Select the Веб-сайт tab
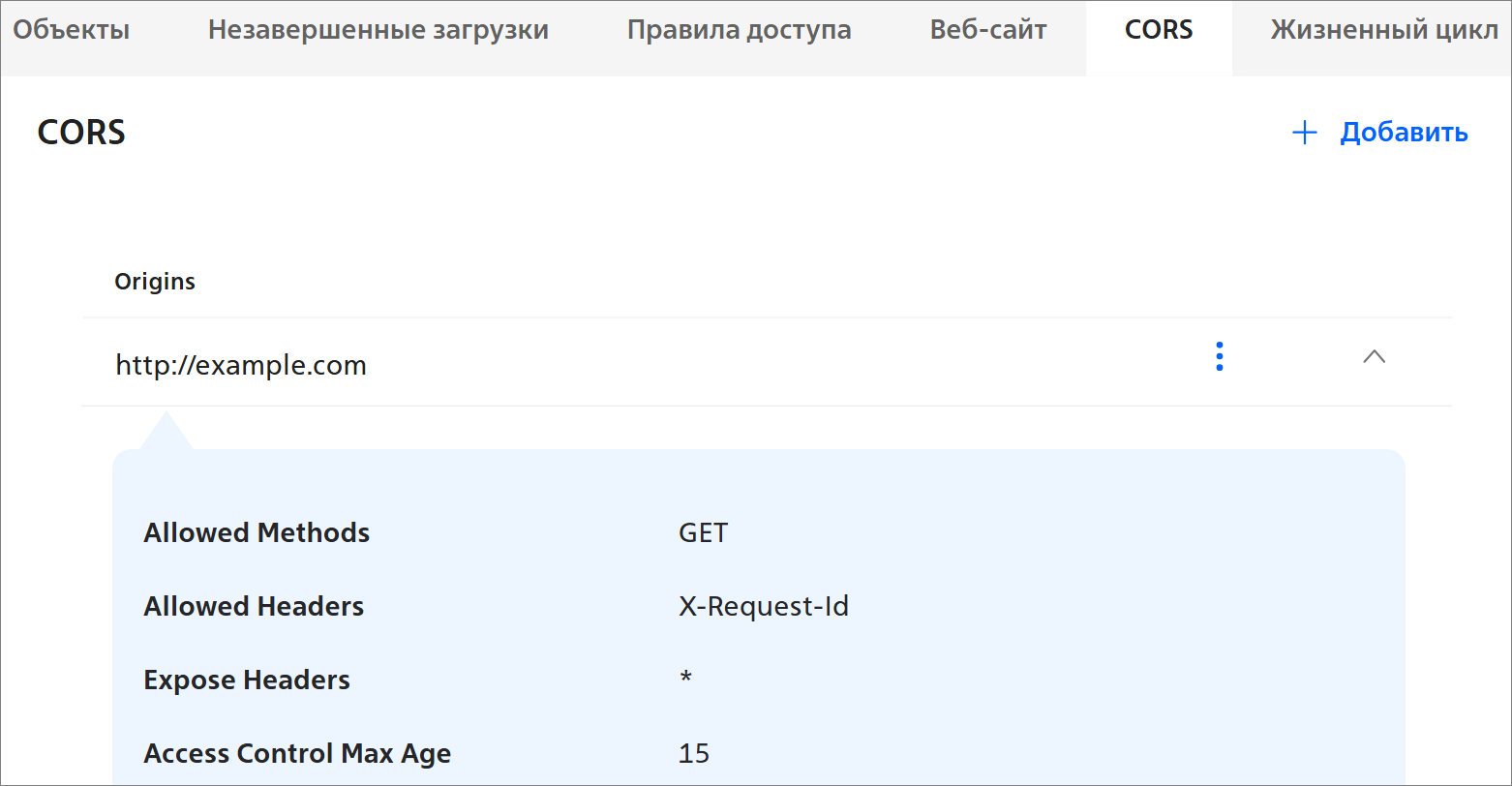This screenshot has height=786, width=1512. [988, 30]
